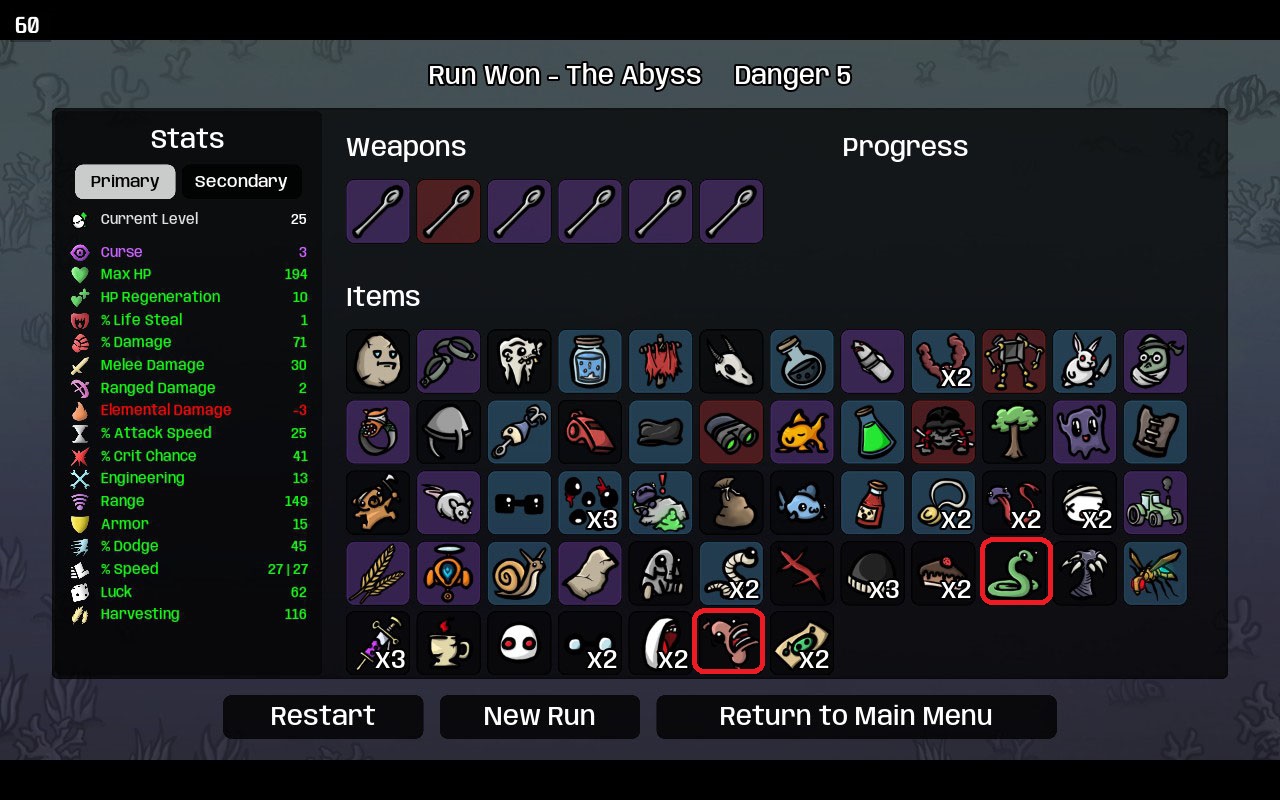Select the green potion flask item
Screen dimensions: 1280x800
pos(872,432)
